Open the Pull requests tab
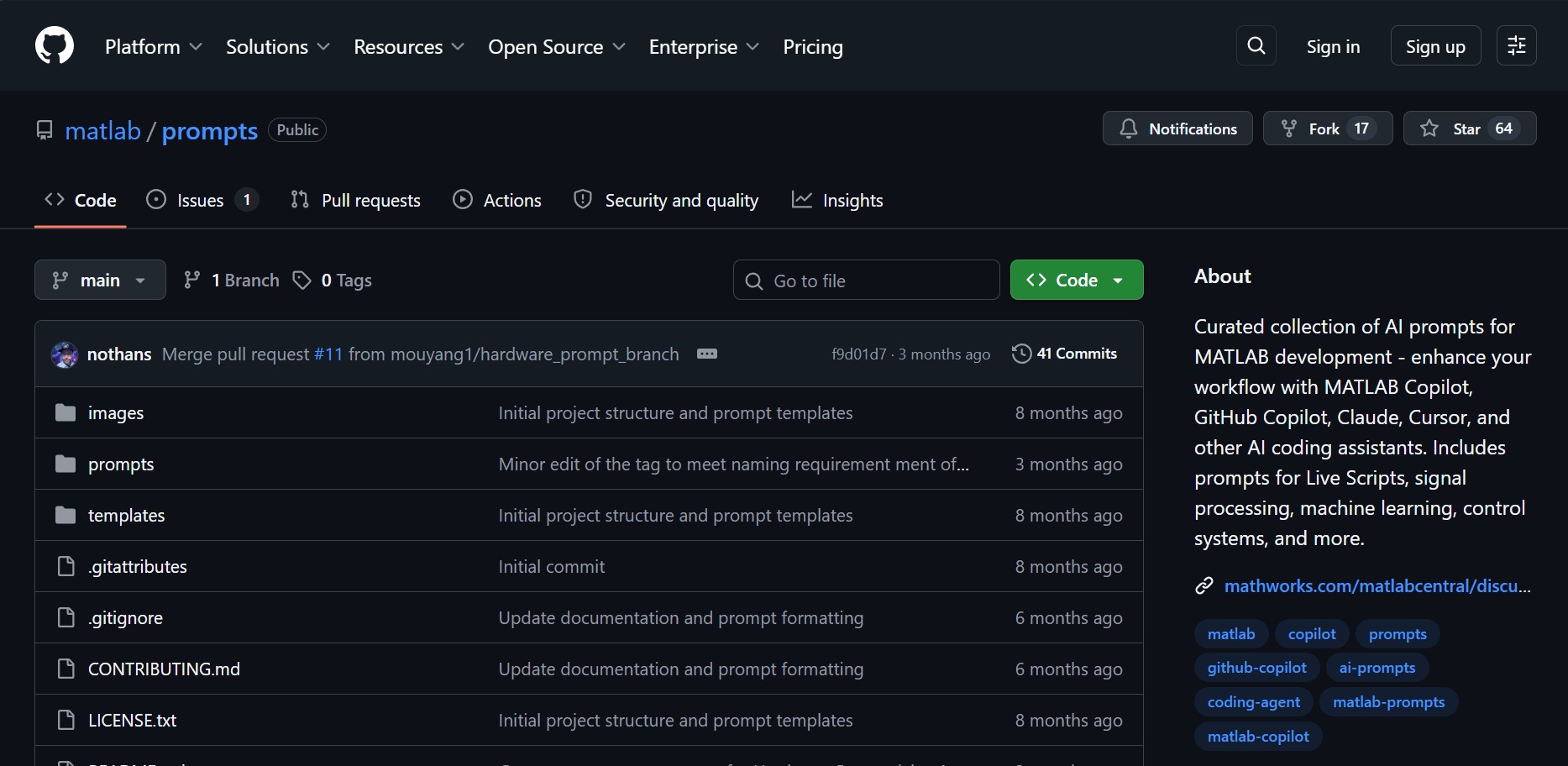Screen dimensions: 1568x766 [x=355, y=200]
